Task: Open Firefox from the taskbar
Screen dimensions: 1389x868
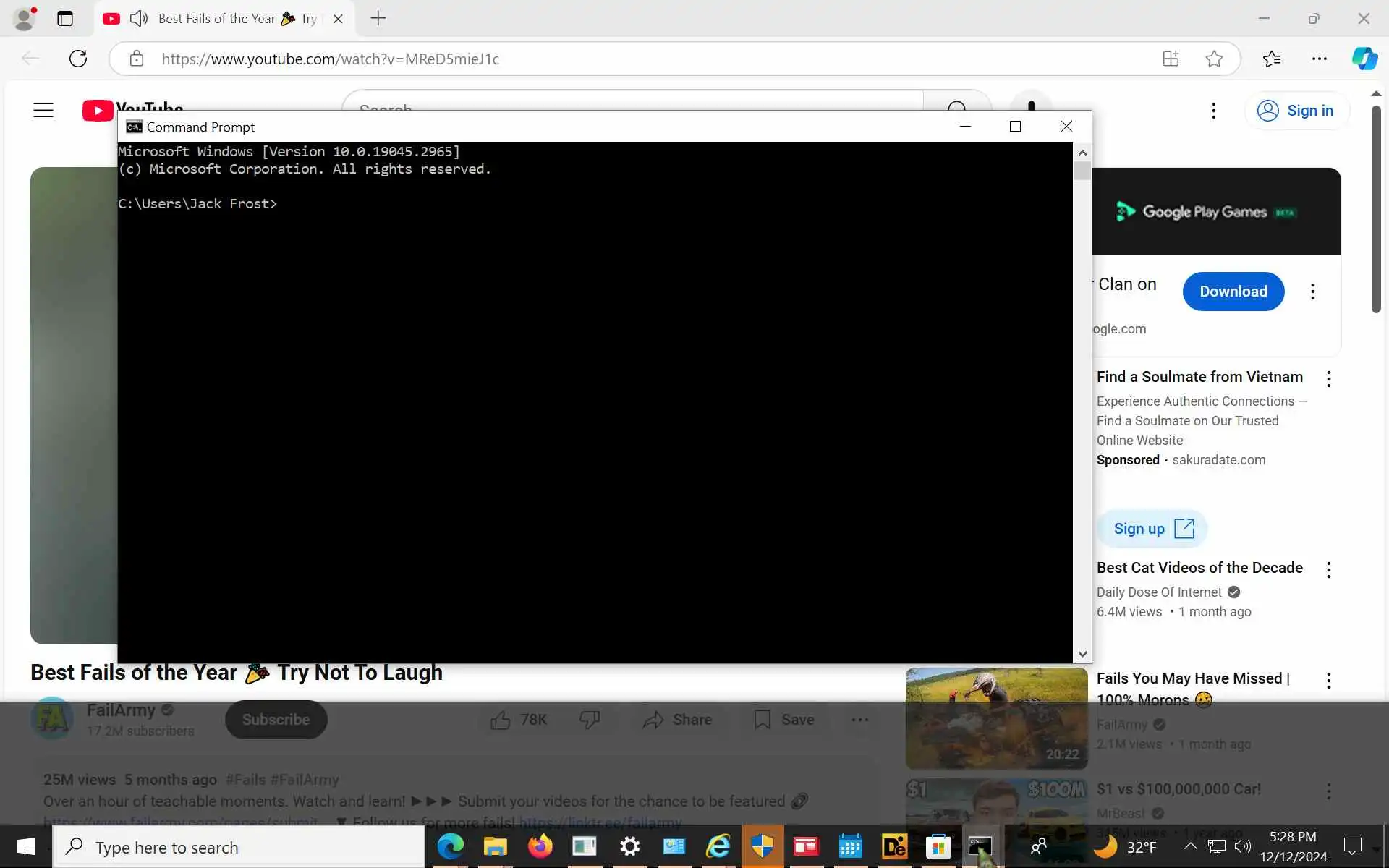Action: point(540,846)
